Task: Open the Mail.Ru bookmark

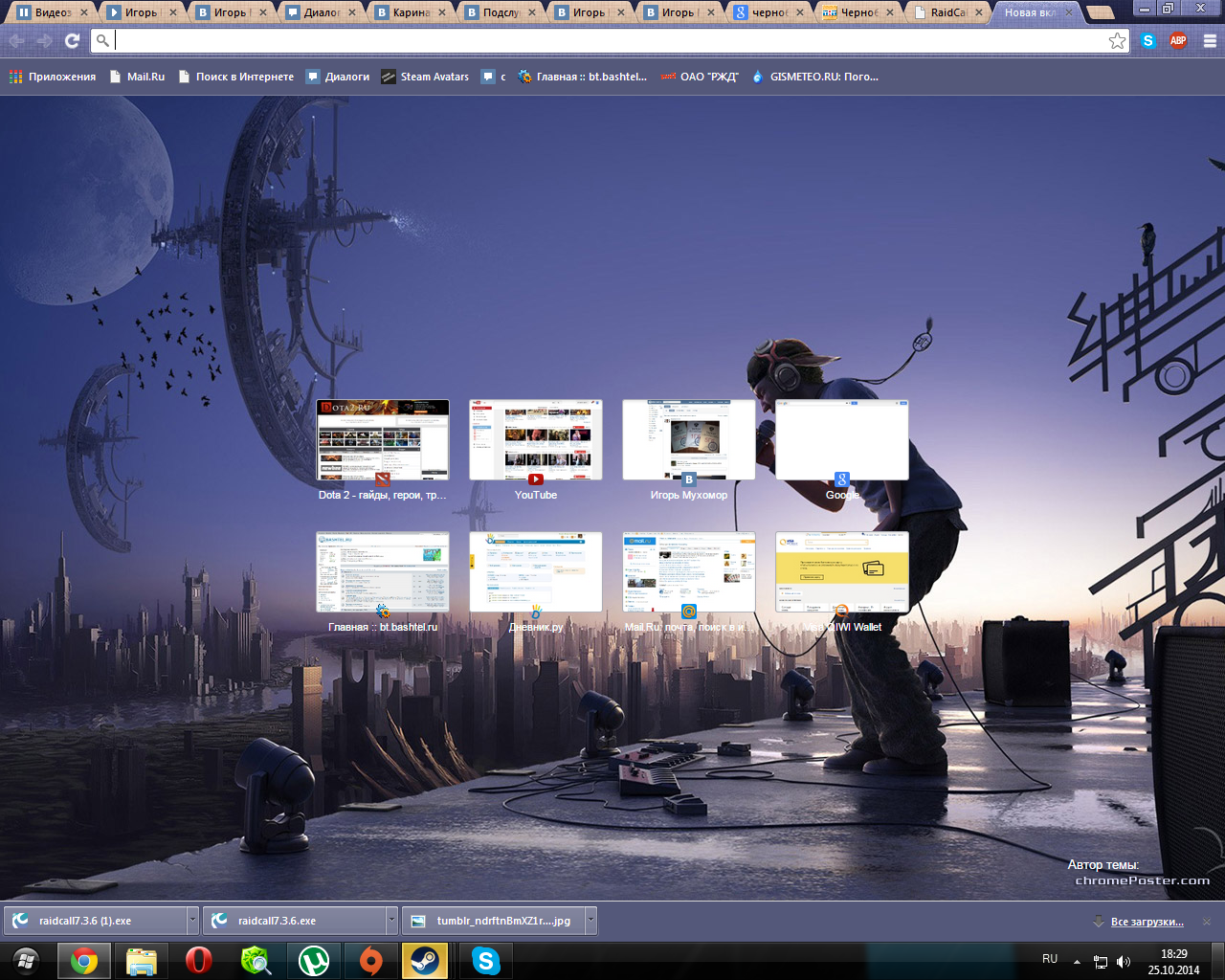Action: point(138,77)
